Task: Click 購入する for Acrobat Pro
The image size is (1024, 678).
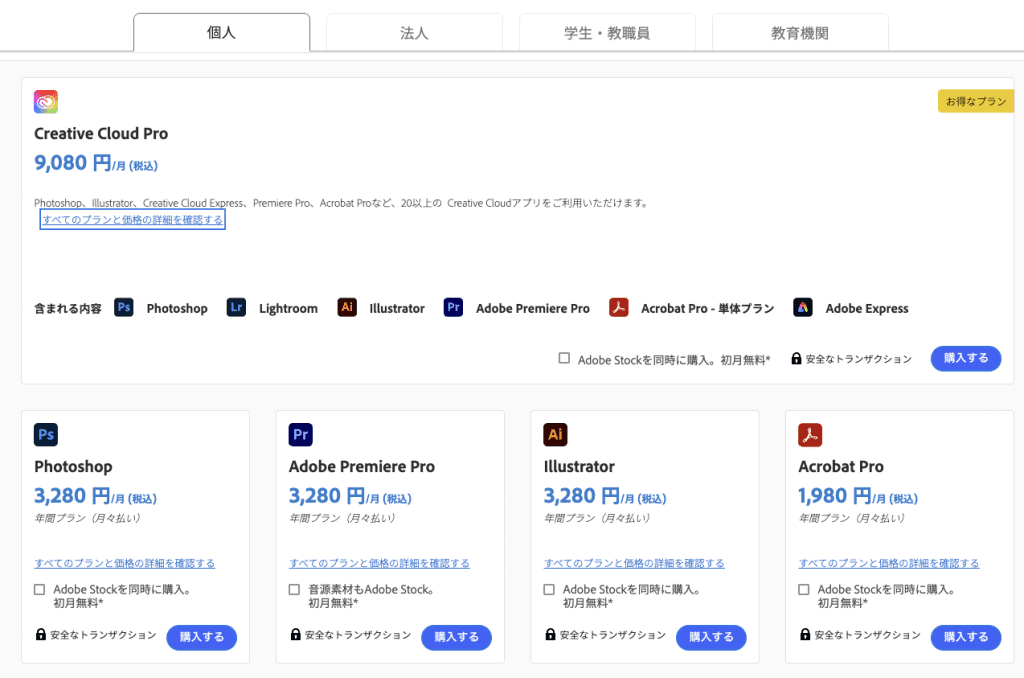Action: click(x=965, y=637)
